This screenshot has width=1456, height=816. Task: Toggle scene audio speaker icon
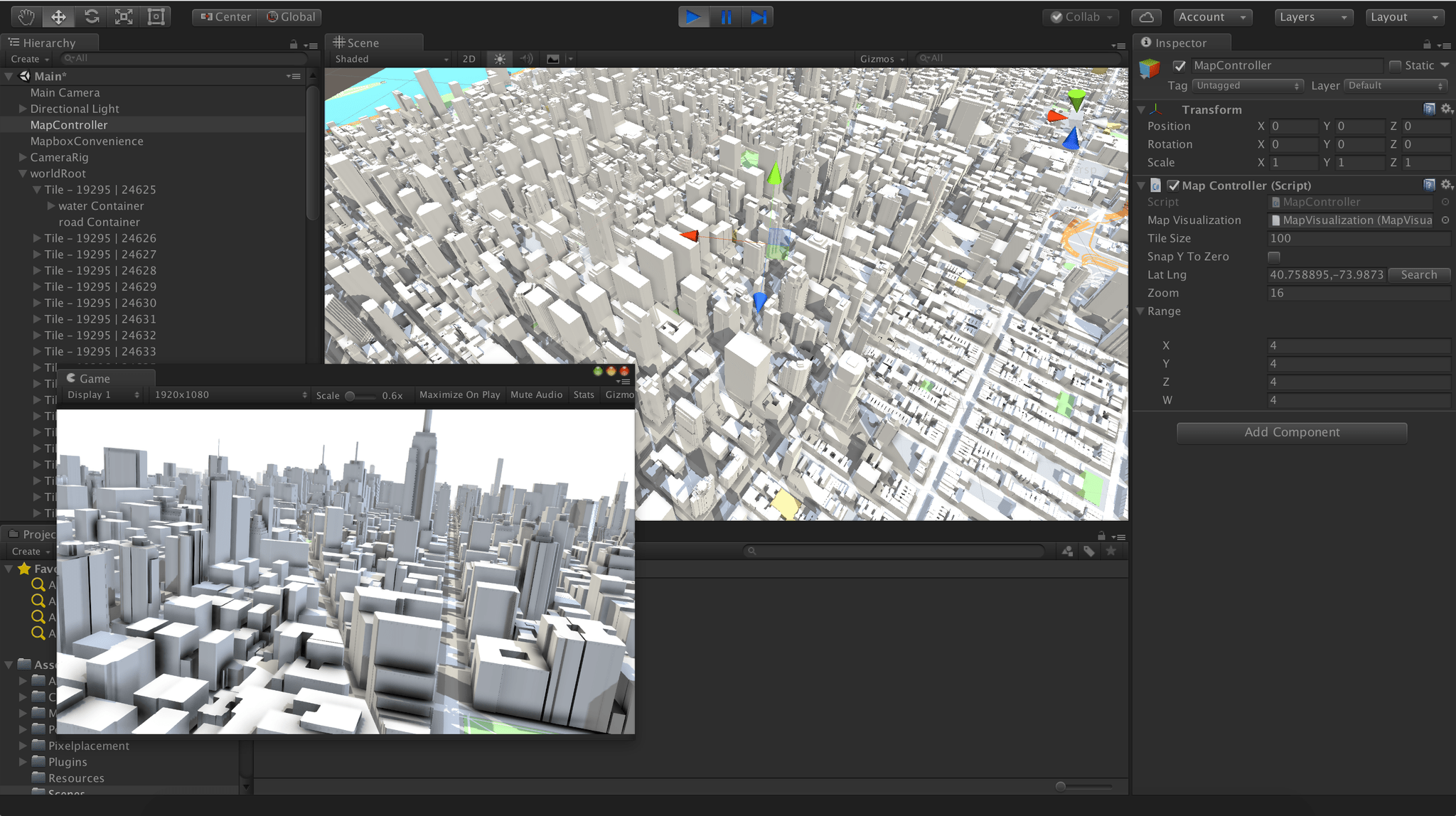click(526, 59)
